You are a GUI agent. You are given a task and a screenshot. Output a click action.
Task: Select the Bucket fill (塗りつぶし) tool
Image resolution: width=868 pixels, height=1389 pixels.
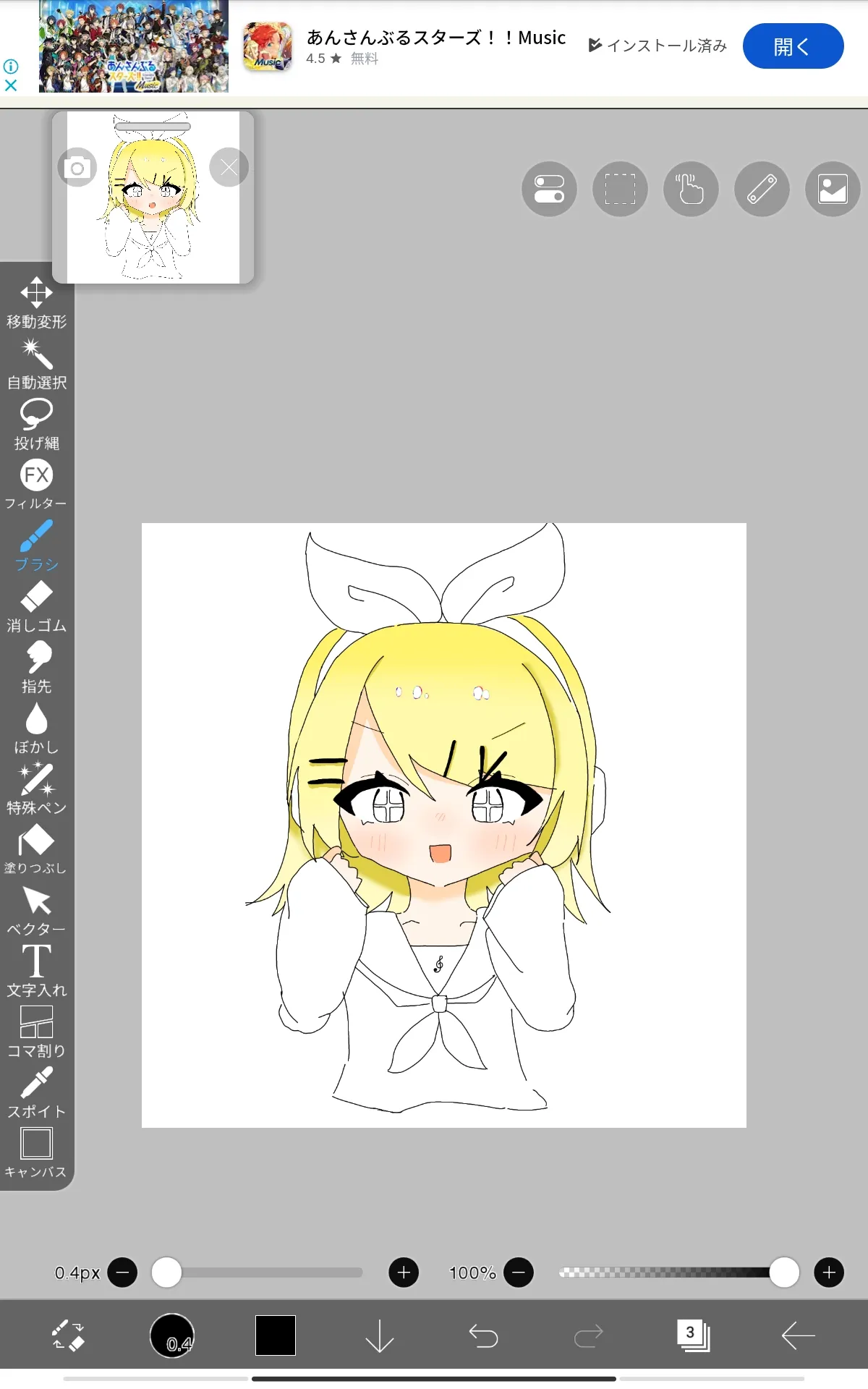[x=36, y=849]
